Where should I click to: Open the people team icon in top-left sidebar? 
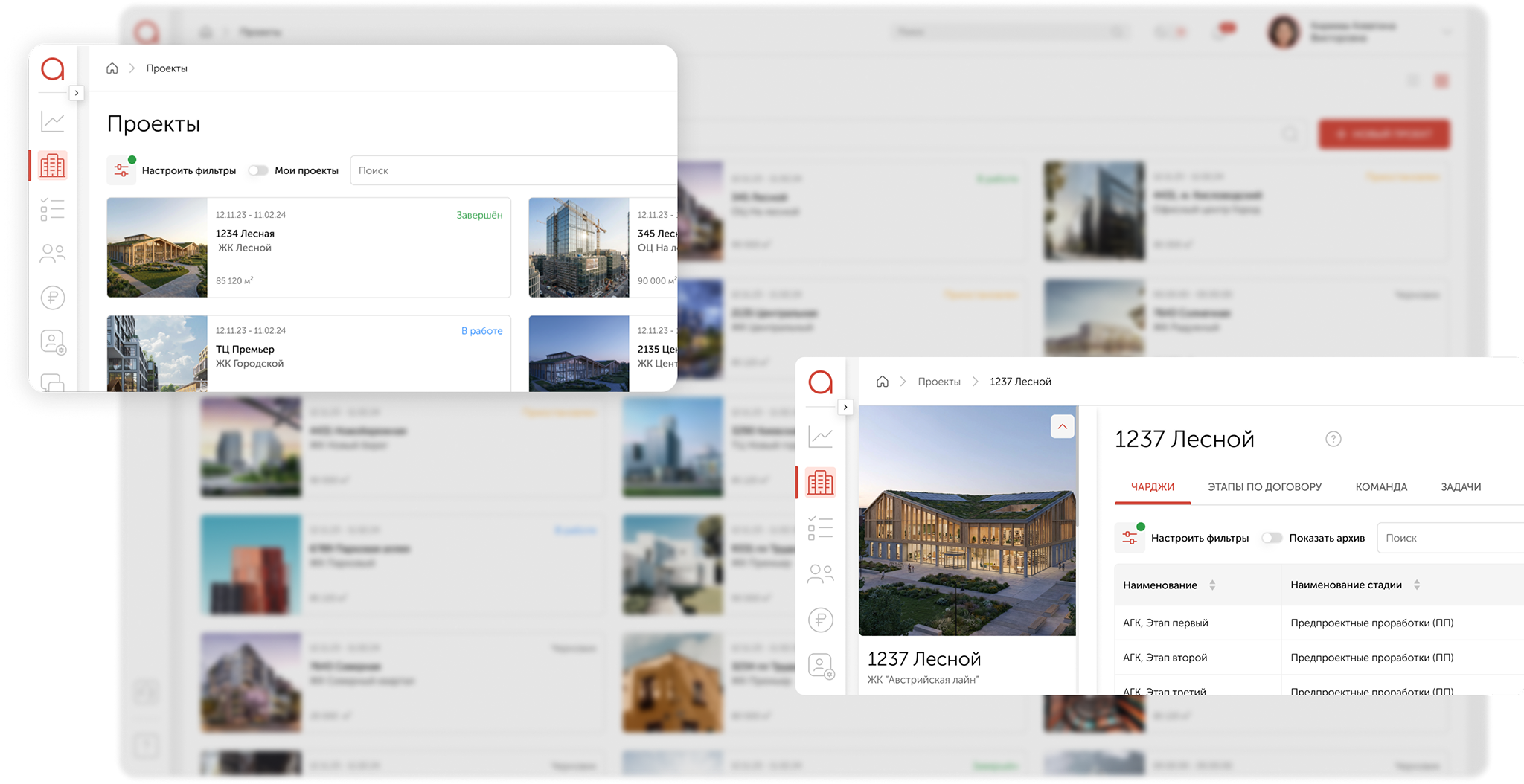(x=52, y=254)
